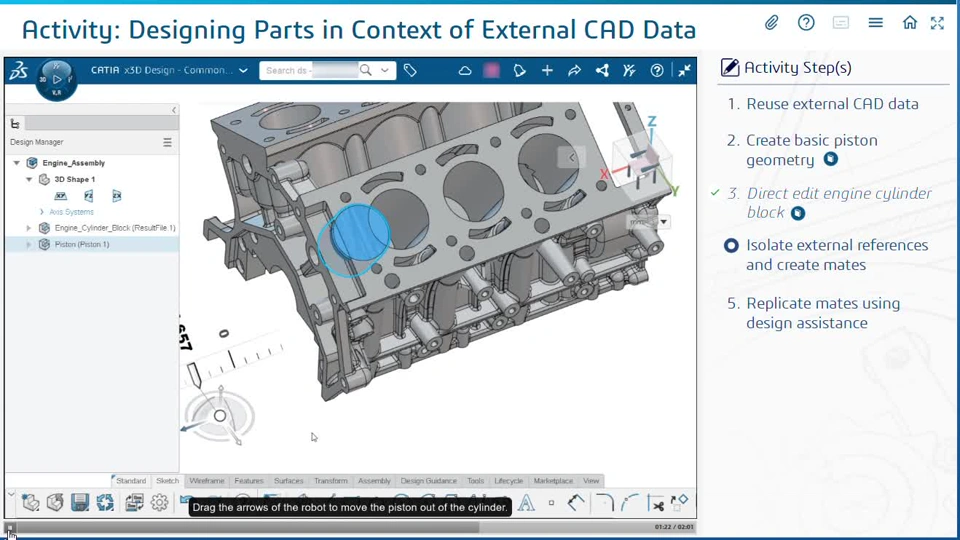960x540 pixels.
Task: Click the minimize arrows icon in CATIA bar
Action: [684, 71]
